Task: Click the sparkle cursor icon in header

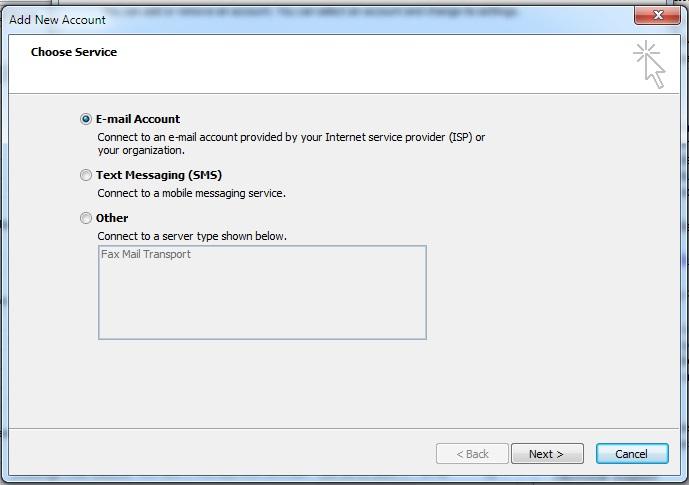Action: pyautogui.click(x=650, y=64)
